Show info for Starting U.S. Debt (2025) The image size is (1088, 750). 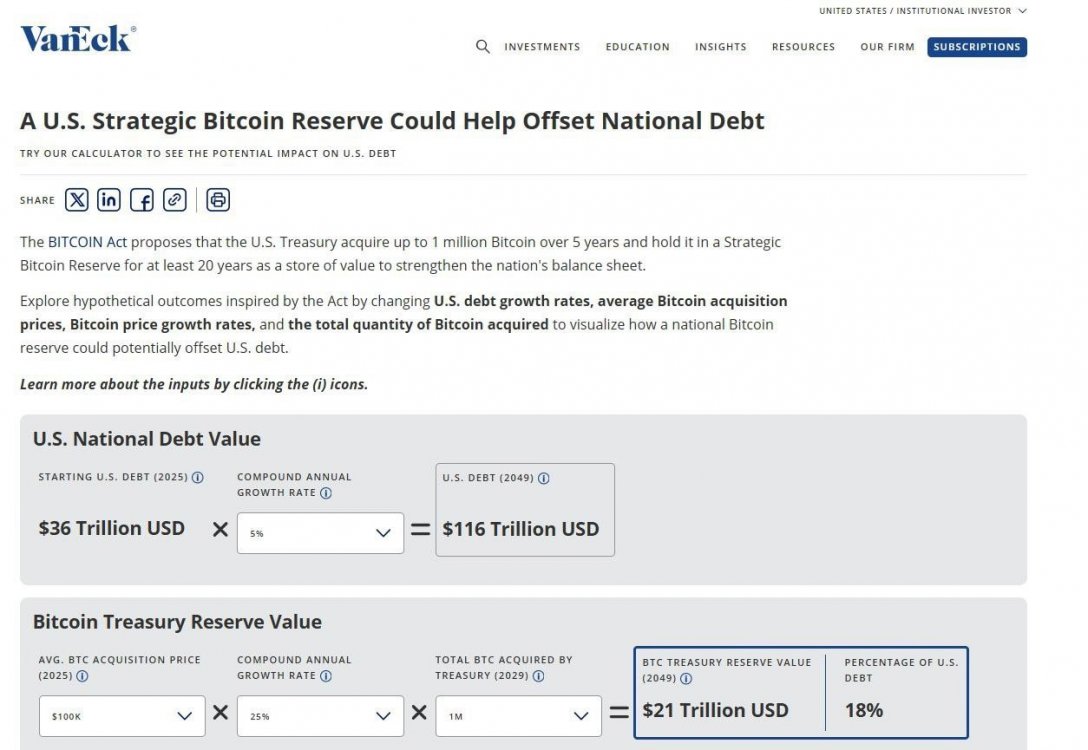point(198,478)
